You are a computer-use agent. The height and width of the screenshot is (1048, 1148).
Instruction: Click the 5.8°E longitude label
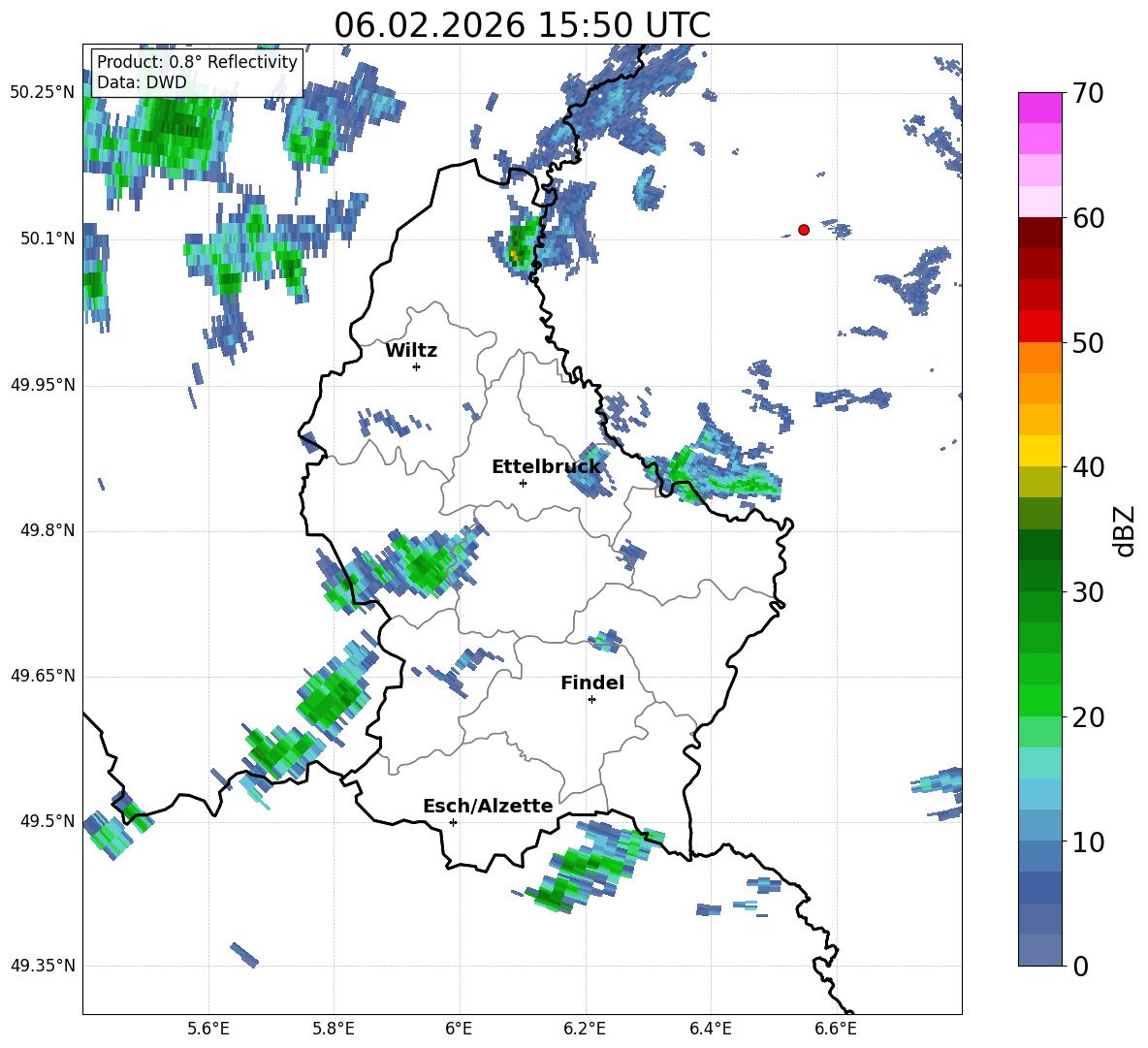click(x=334, y=1029)
